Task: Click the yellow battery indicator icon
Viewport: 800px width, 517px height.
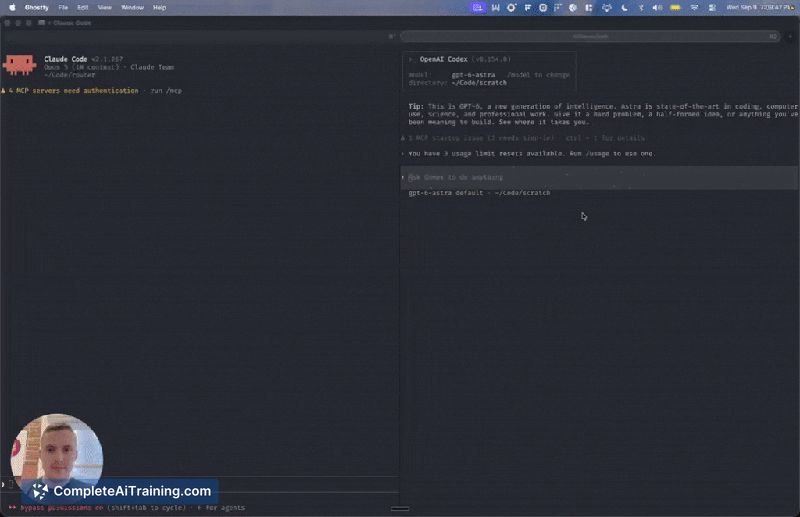Action: (x=676, y=8)
